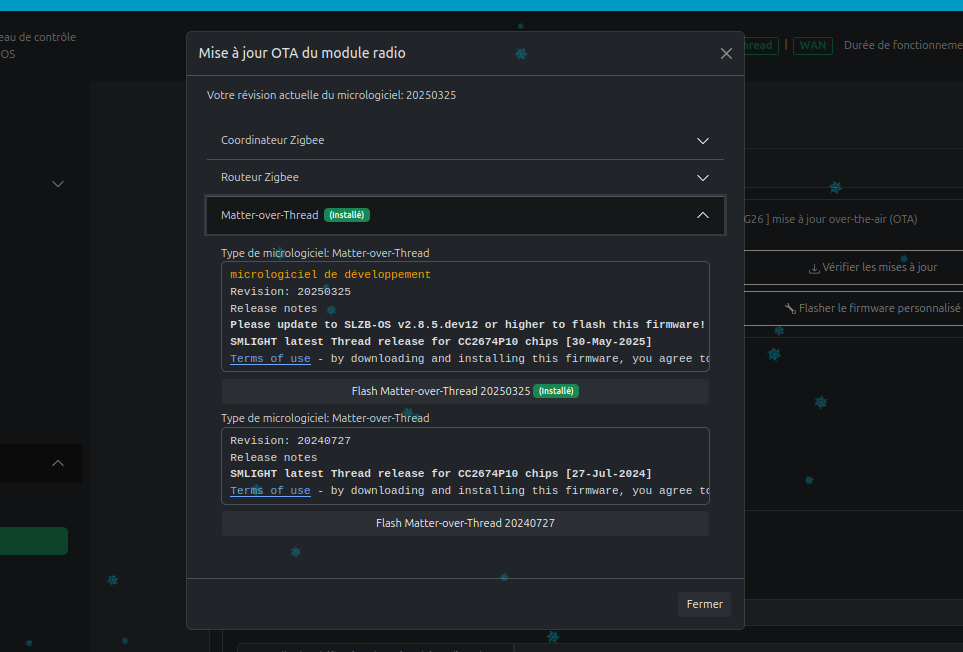Click Flash Matter-over-Thread 20240727 button
This screenshot has height=652, width=963.
465,523
